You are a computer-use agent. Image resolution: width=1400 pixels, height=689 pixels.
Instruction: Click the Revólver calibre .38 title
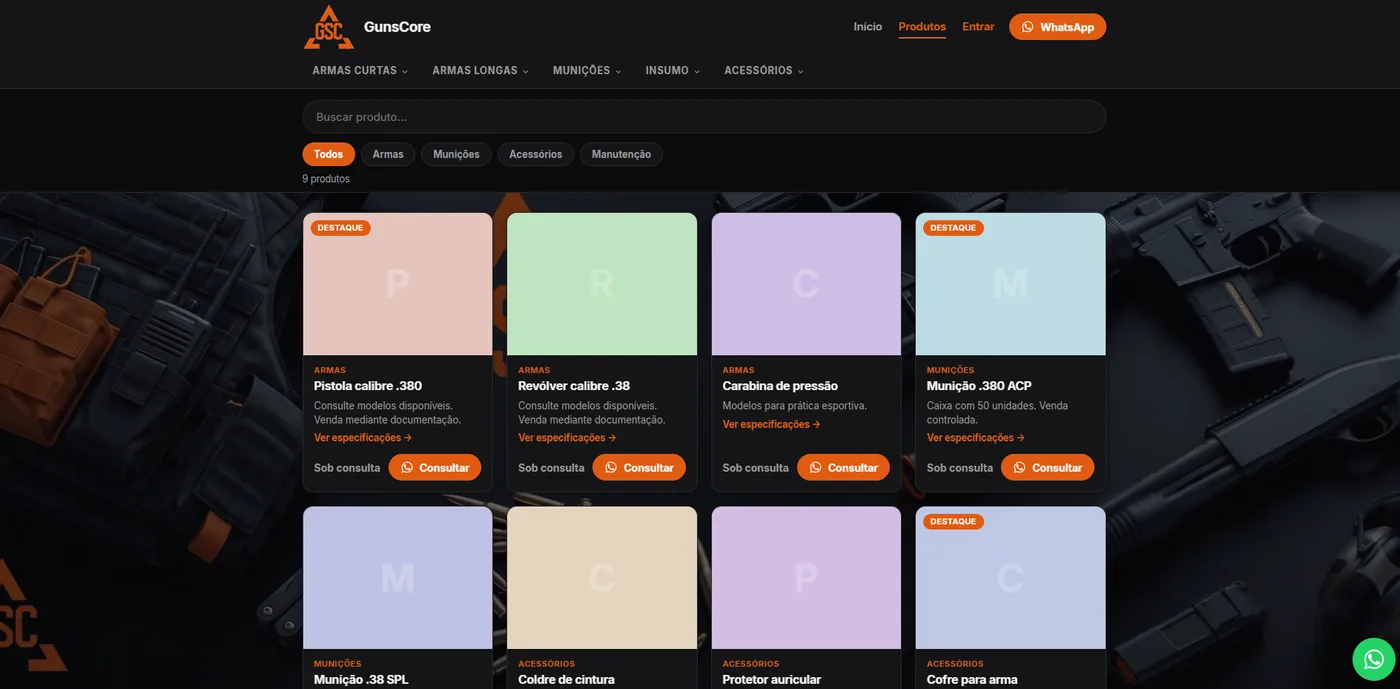click(x=574, y=386)
